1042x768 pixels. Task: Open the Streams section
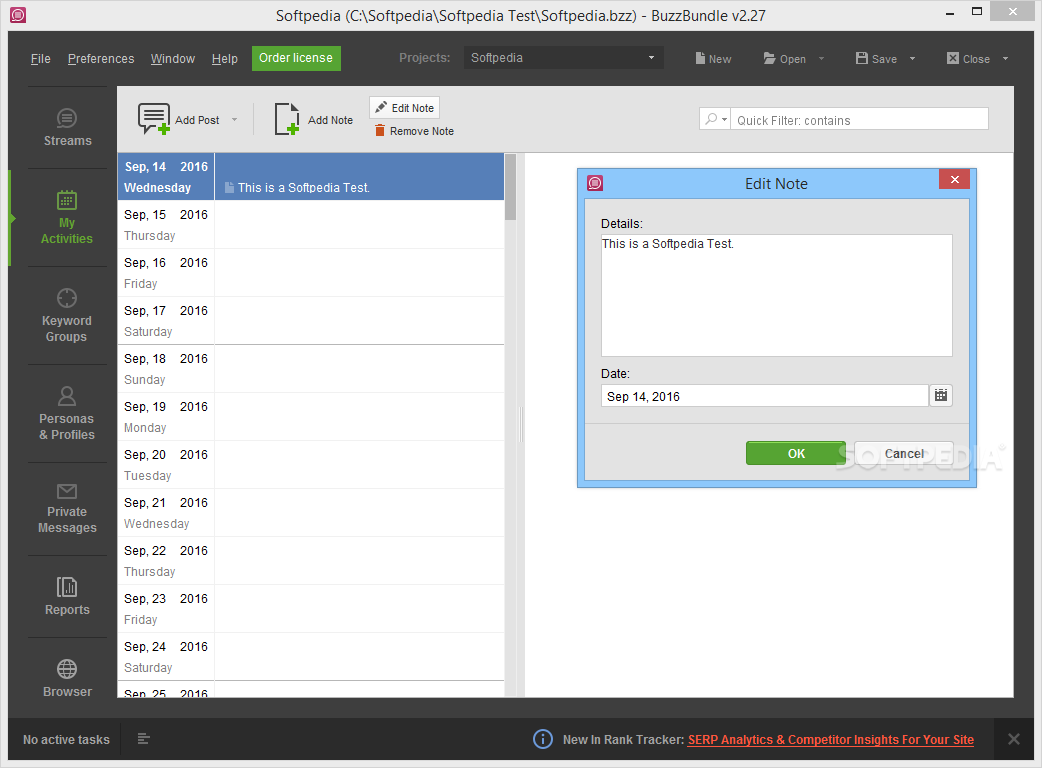(x=67, y=128)
